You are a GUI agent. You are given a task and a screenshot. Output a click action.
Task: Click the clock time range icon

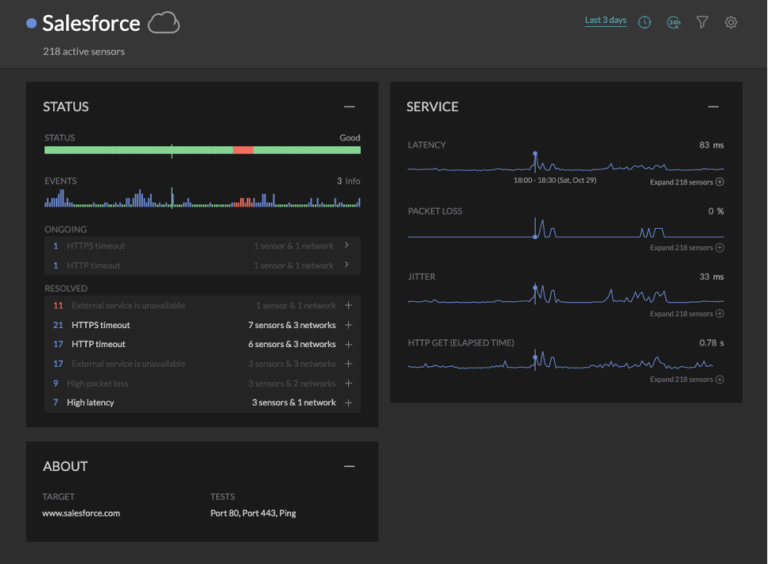(x=644, y=22)
